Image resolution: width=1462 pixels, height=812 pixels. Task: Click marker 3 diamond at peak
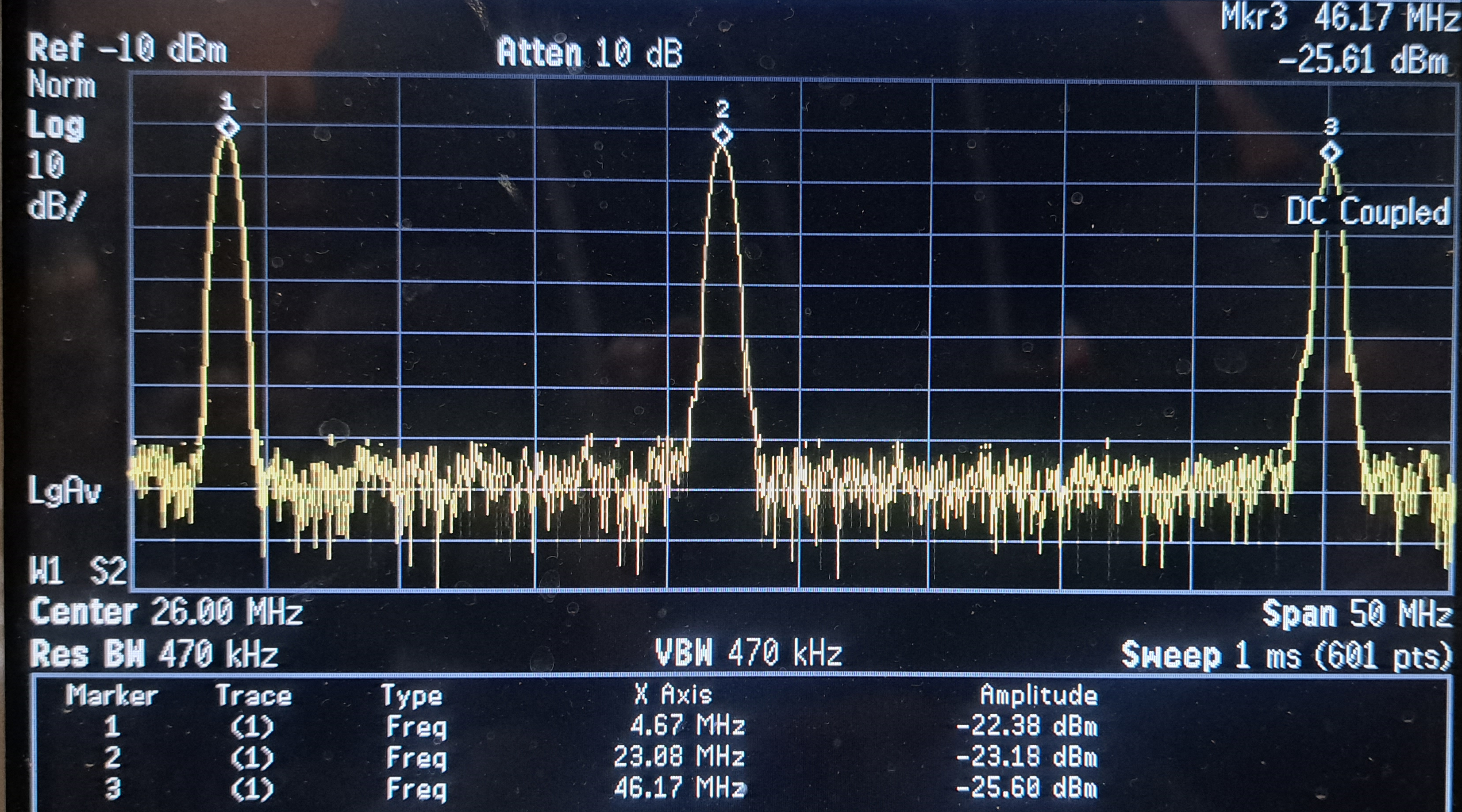(x=1331, y=151)
